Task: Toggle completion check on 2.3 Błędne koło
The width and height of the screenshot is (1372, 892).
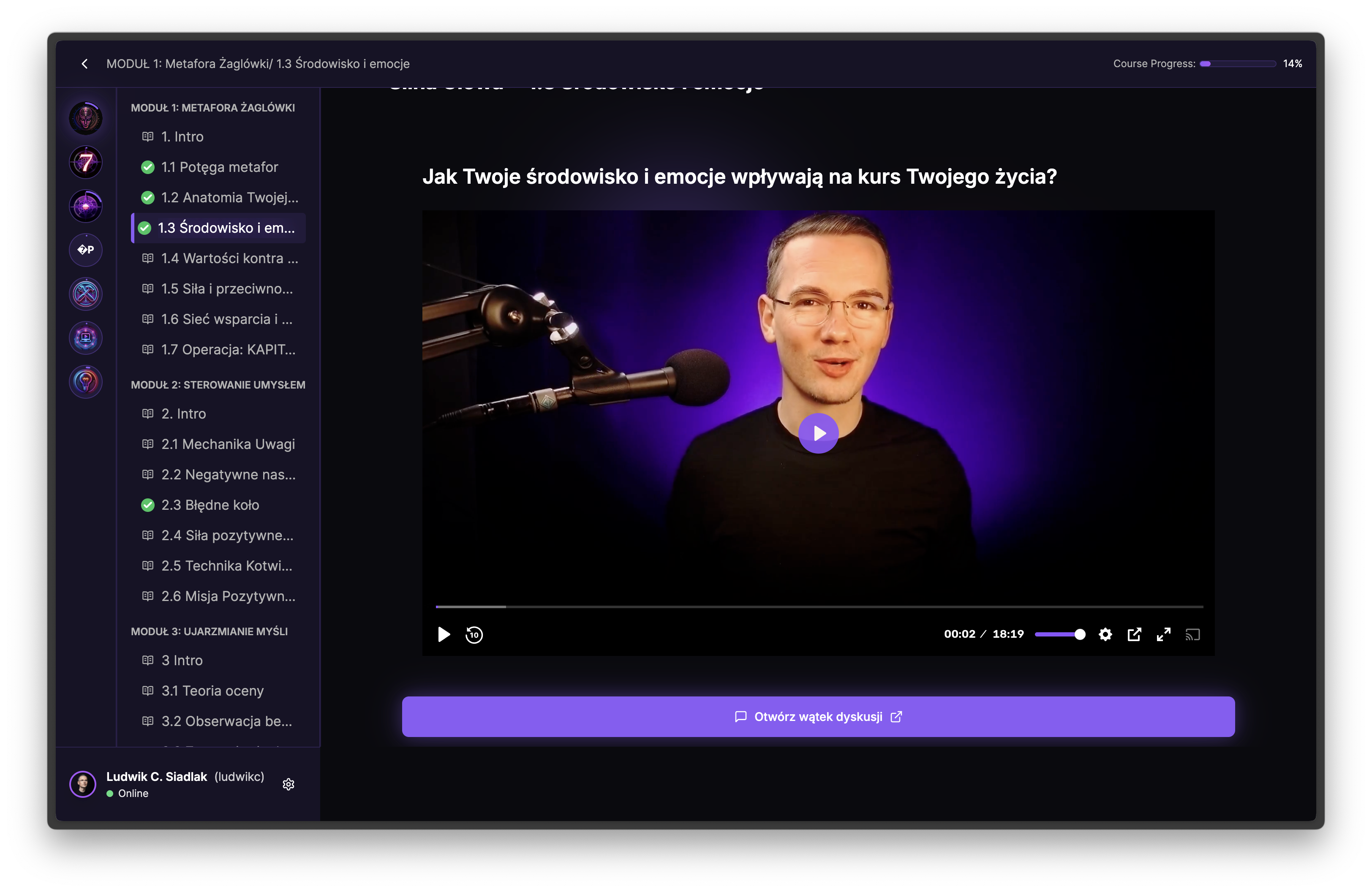Action: point(147,506)
